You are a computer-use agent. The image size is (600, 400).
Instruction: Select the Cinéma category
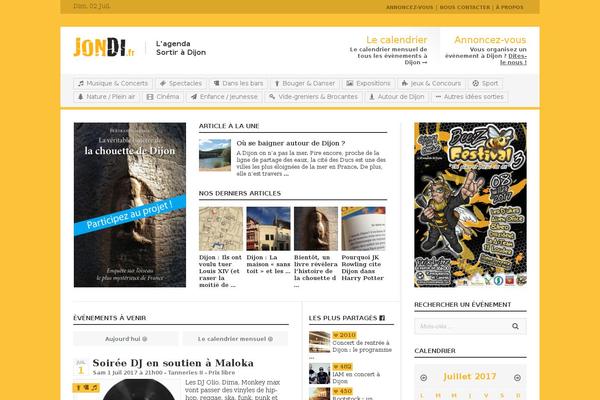coord(163,97)
